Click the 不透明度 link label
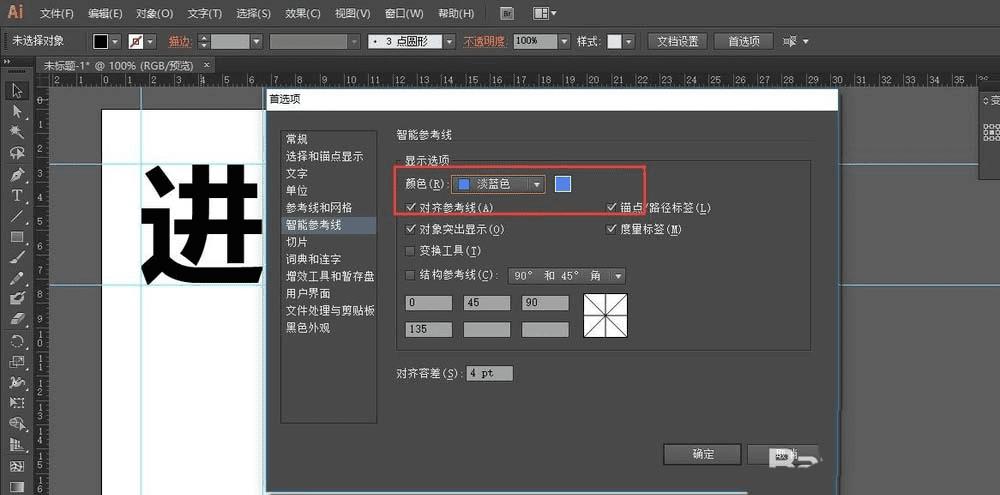 [x=485, y=41]
